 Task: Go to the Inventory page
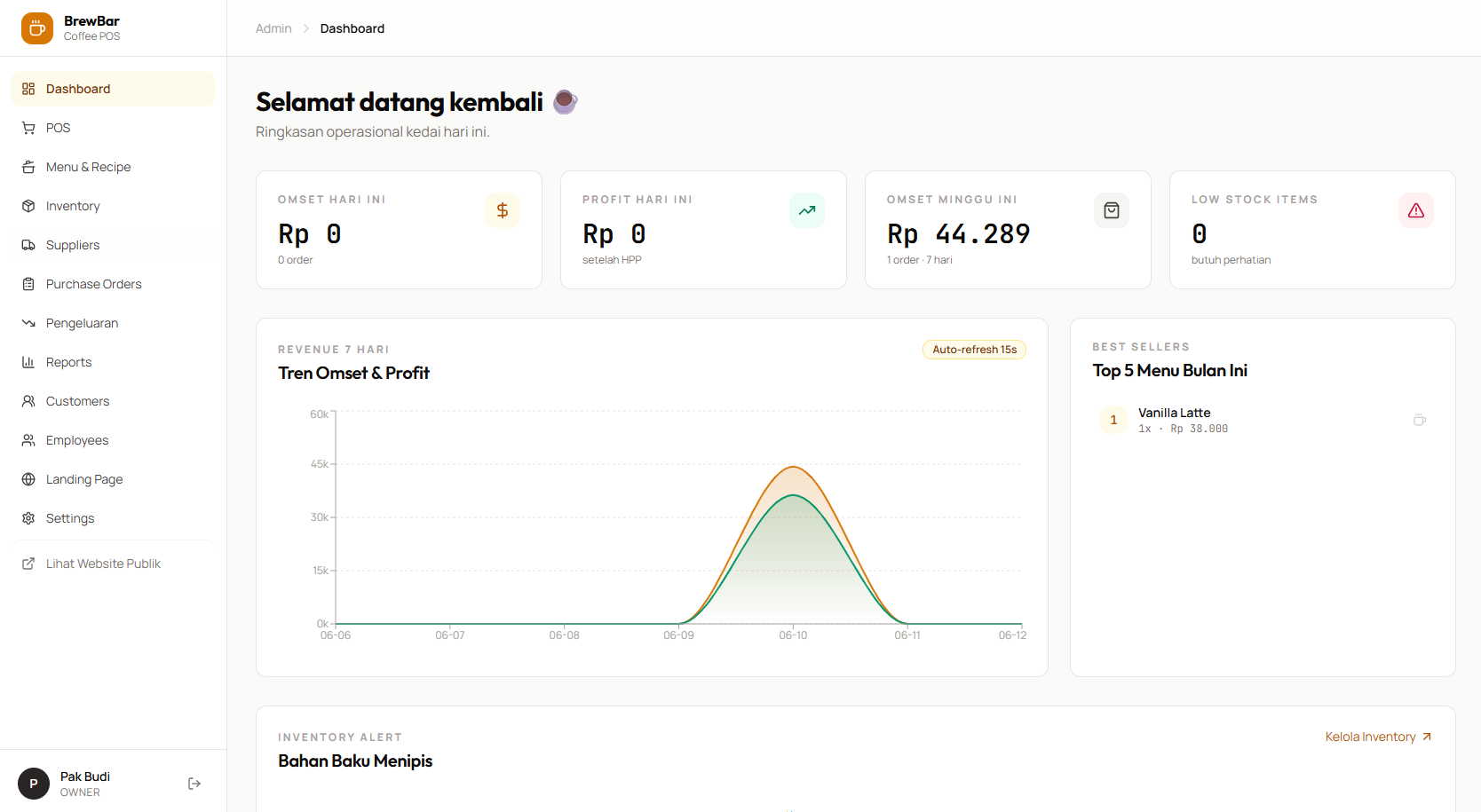114,206
